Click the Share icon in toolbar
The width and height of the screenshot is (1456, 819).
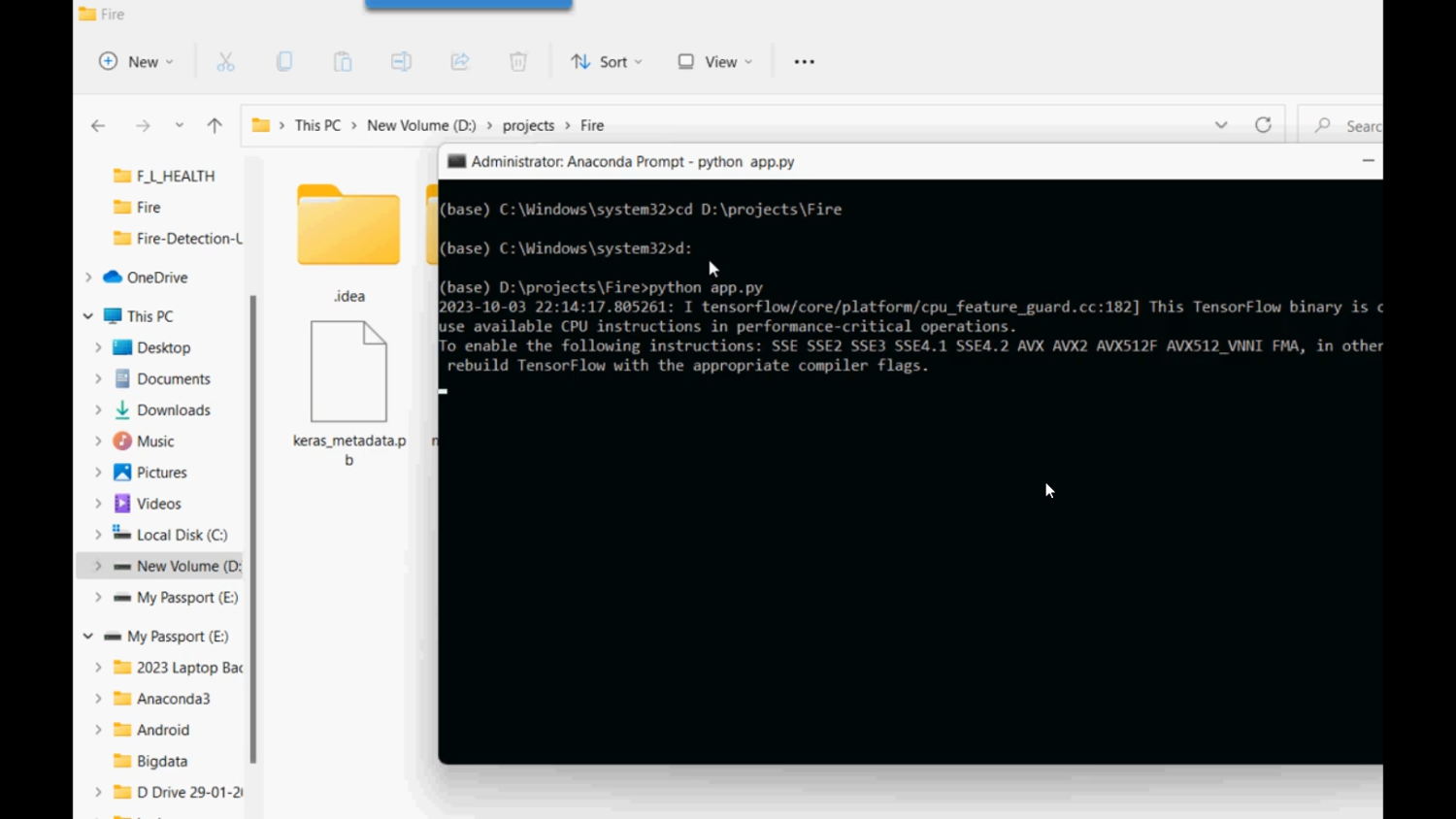[460, 62]
